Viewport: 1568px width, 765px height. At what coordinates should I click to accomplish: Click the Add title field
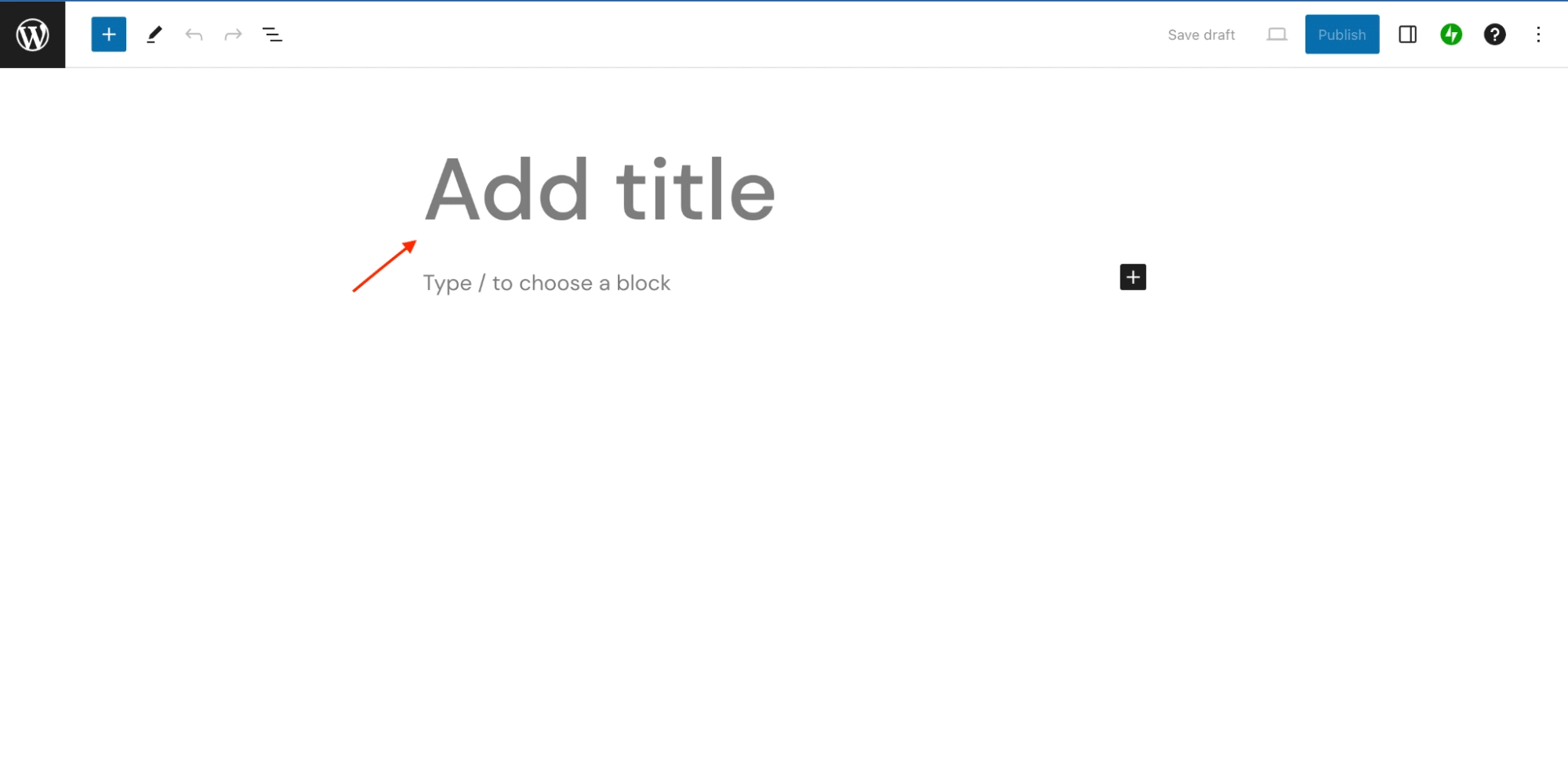coord(600,188)
